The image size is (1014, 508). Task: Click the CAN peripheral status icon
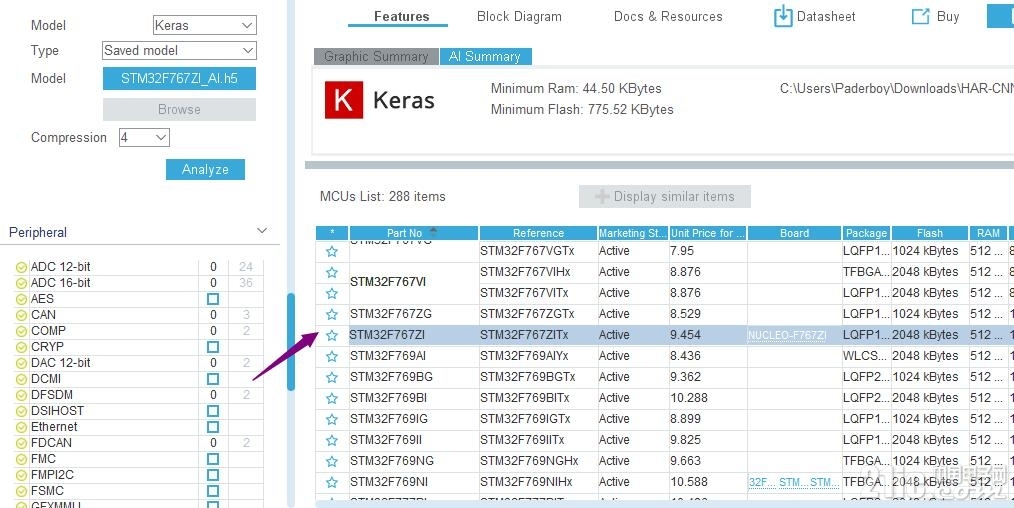(21, 315)
